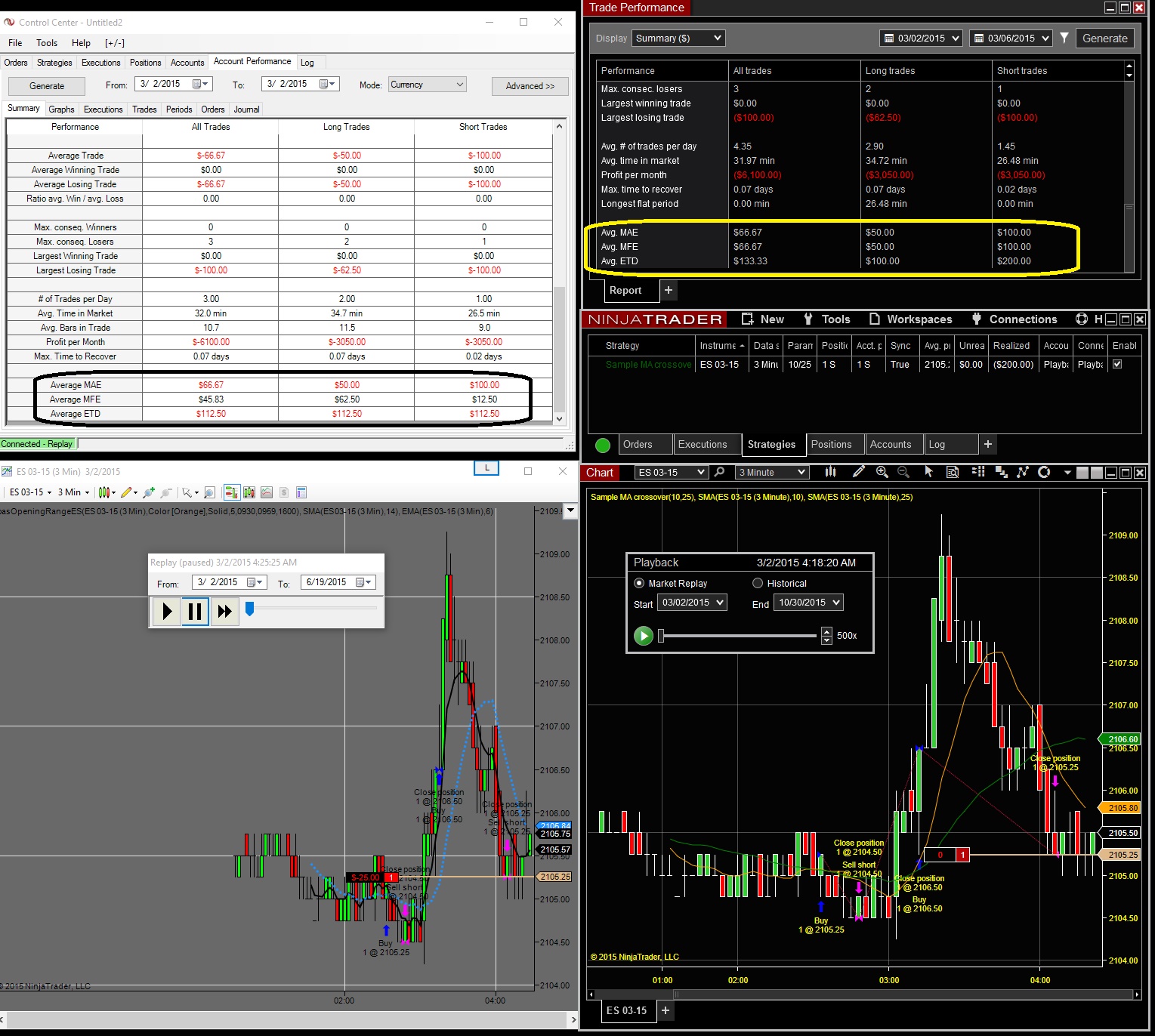Open the properties panel icon in light chart
The image size is (1155, 1036).
pos(301,492)
